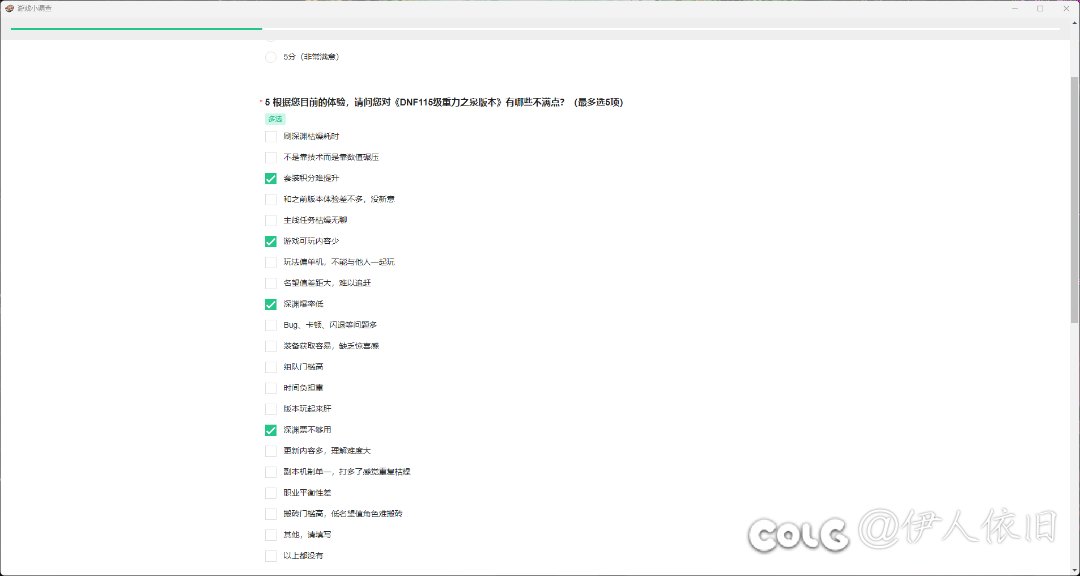
Task: Uncheck the 深渊票不够用 checkbox
Action: click(x=271, y=430)
